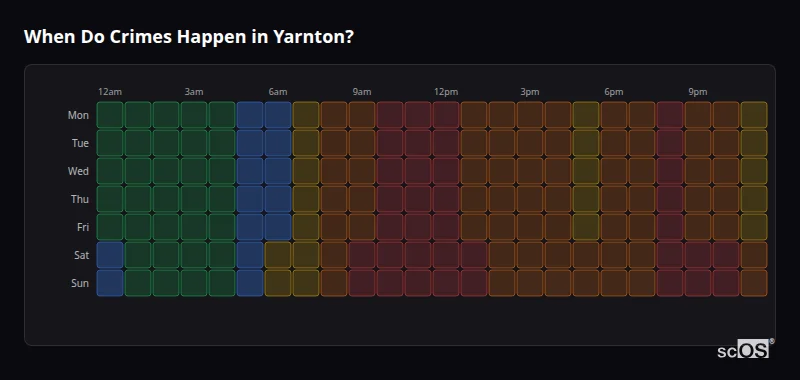
Task: Click the '6pm' column label
Action: pos(614,92)
